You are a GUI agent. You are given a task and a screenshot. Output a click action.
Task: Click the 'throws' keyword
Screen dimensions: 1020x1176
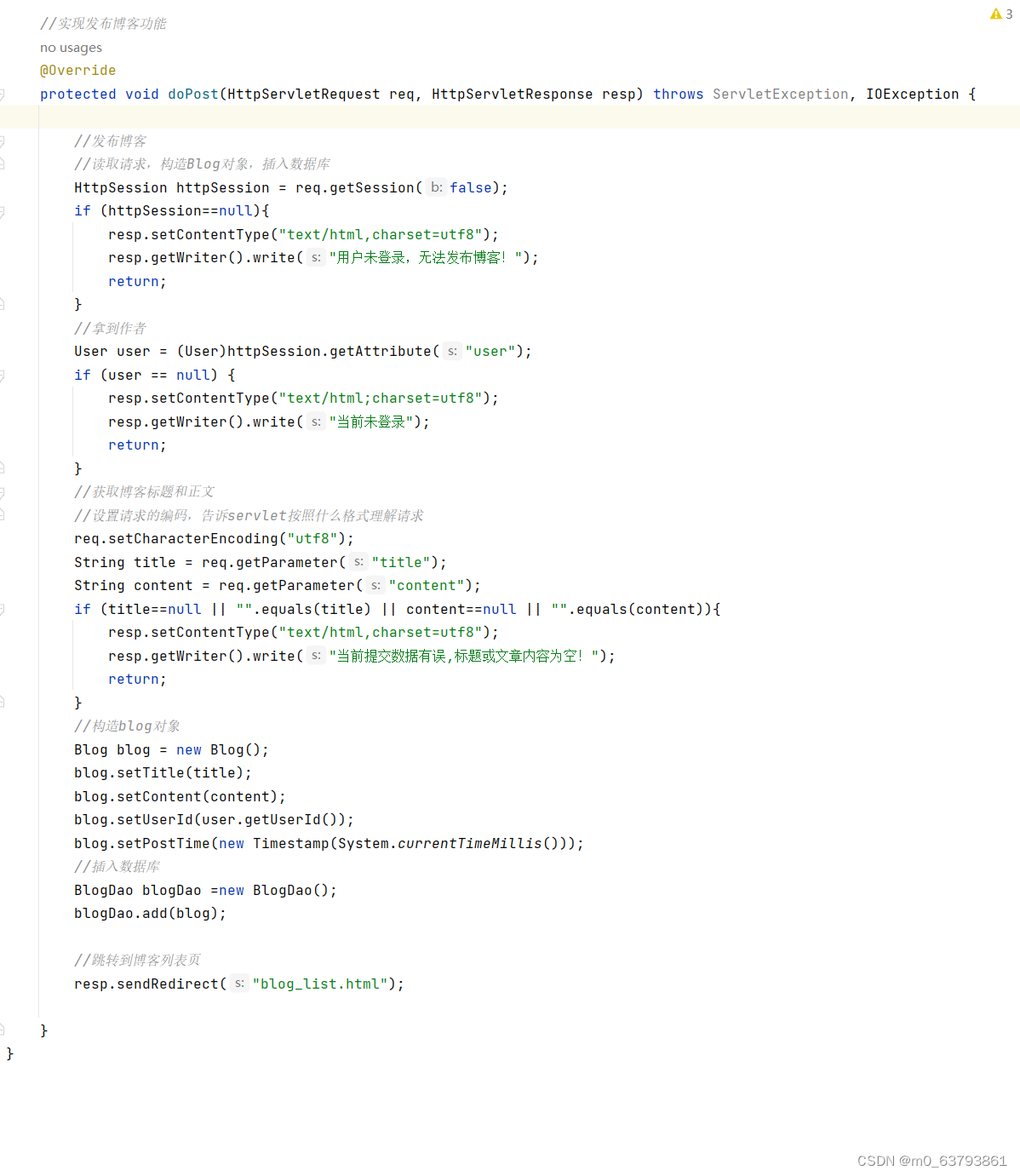(x=679, y=95)
